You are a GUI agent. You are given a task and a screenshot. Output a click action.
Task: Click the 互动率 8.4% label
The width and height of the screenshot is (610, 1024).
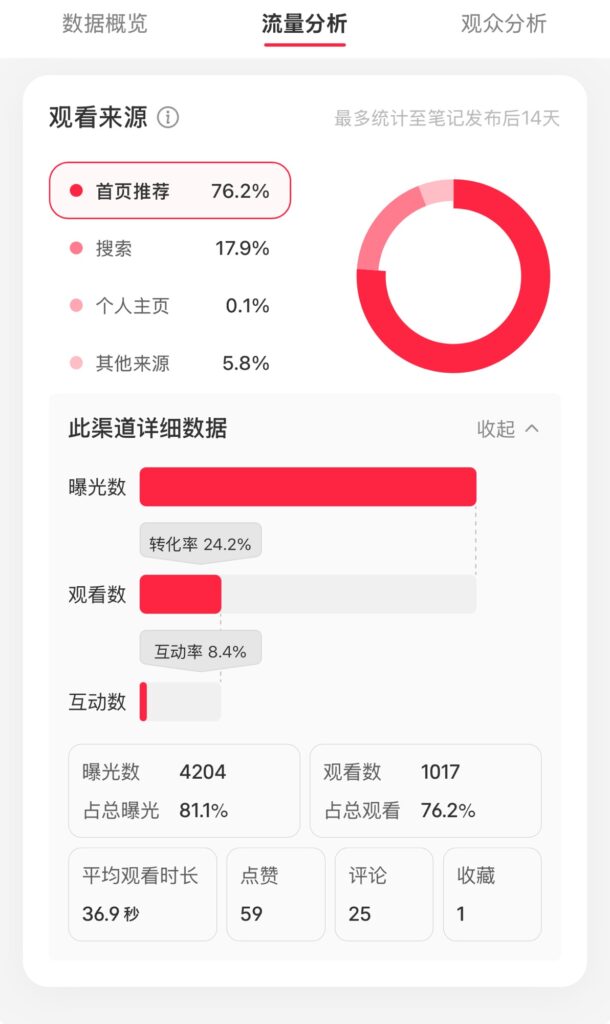point(200,651)
